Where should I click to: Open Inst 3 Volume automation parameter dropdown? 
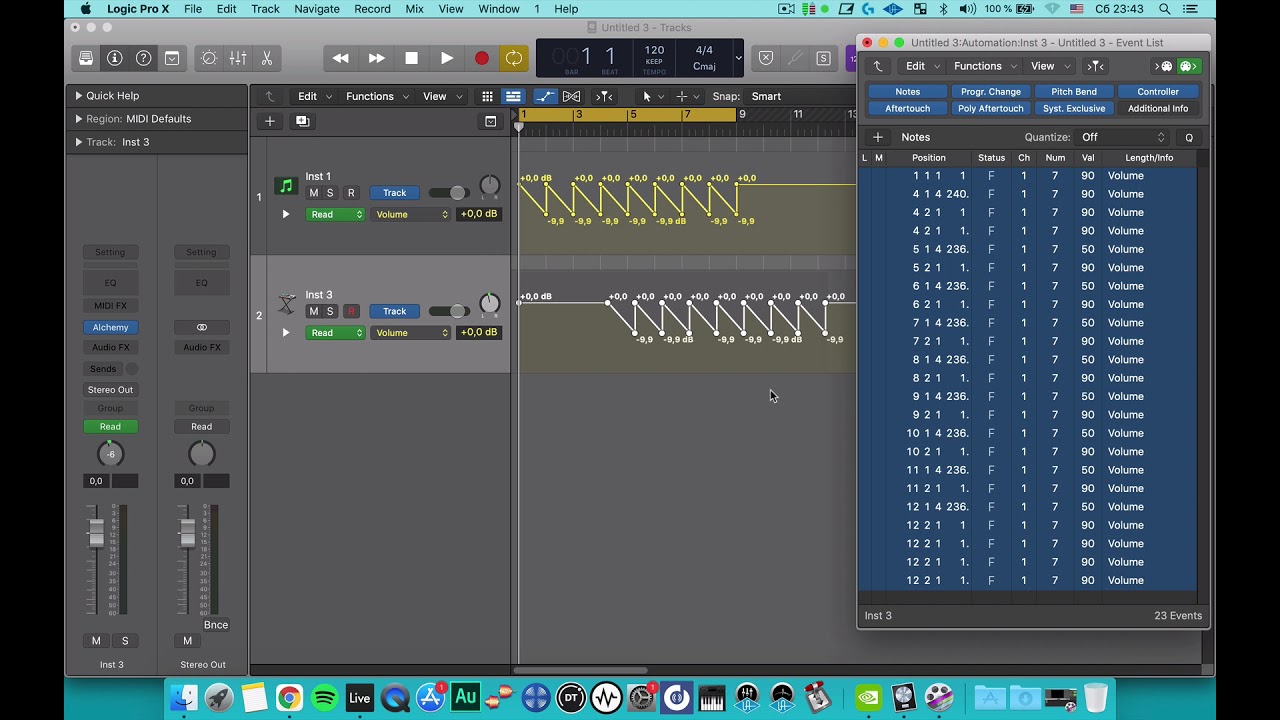click(x=411, y=332)
